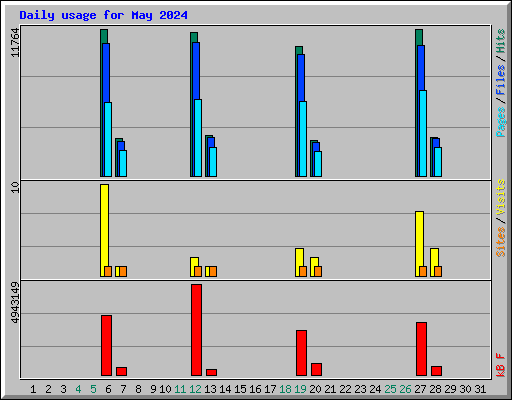Click the red KB bar for day 6
512x400 pixels.
106,345
